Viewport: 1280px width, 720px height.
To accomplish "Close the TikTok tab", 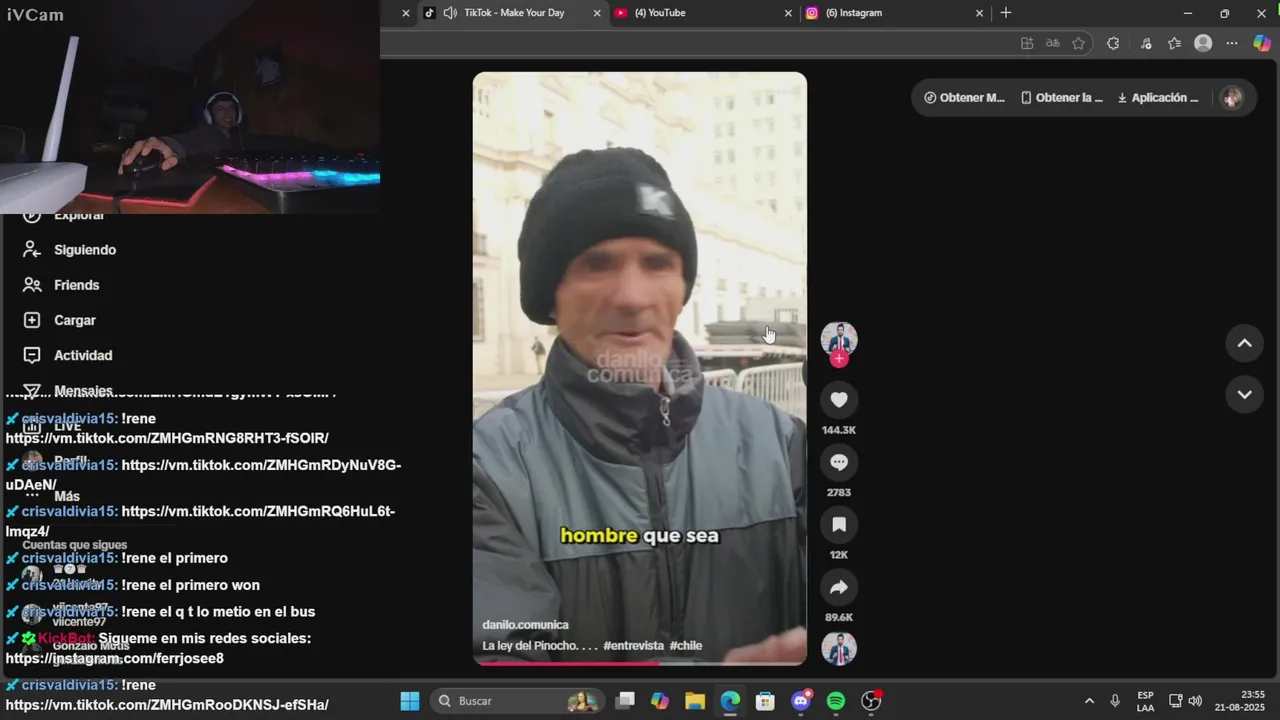I will (x=597, y=13).
